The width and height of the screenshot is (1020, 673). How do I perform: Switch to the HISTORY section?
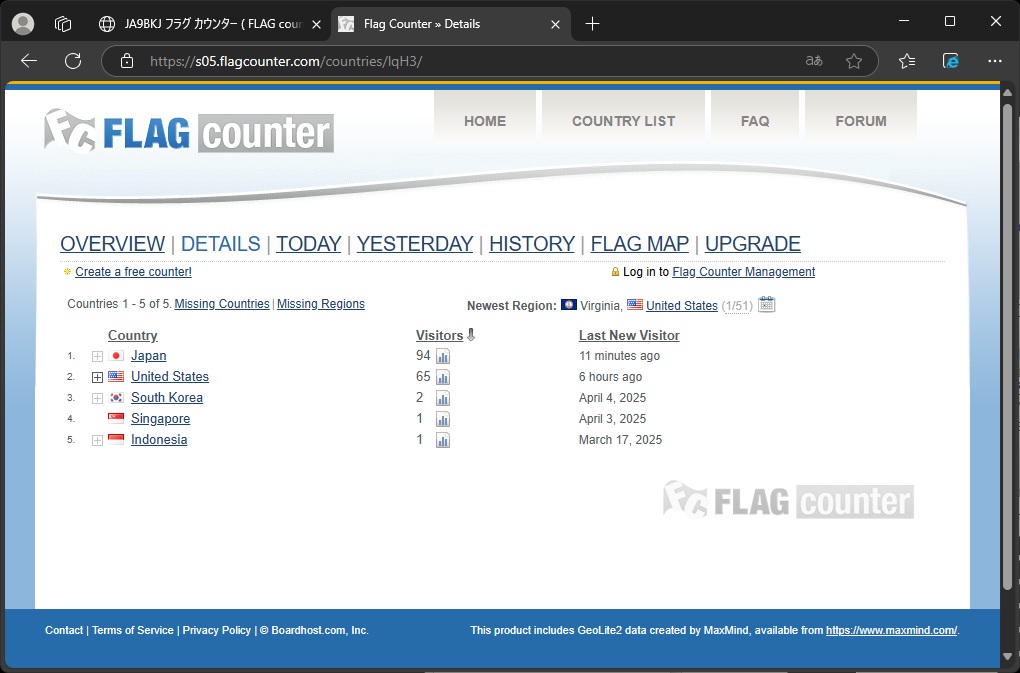point(531,244)
